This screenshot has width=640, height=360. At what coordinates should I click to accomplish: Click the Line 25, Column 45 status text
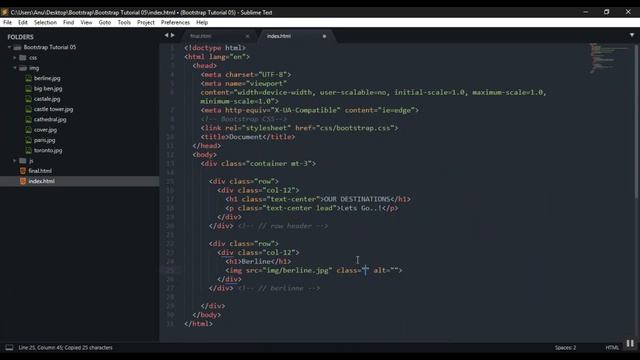coord(65,348)
